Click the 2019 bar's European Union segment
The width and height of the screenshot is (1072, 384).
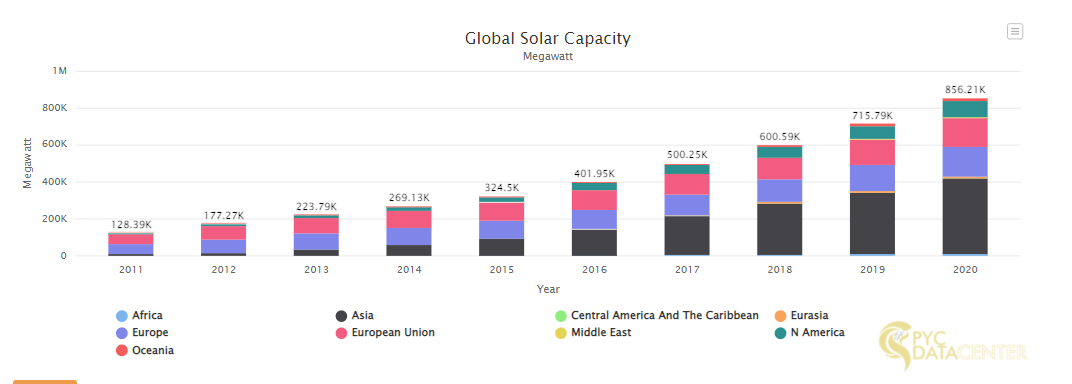click(x=872, y=152)
